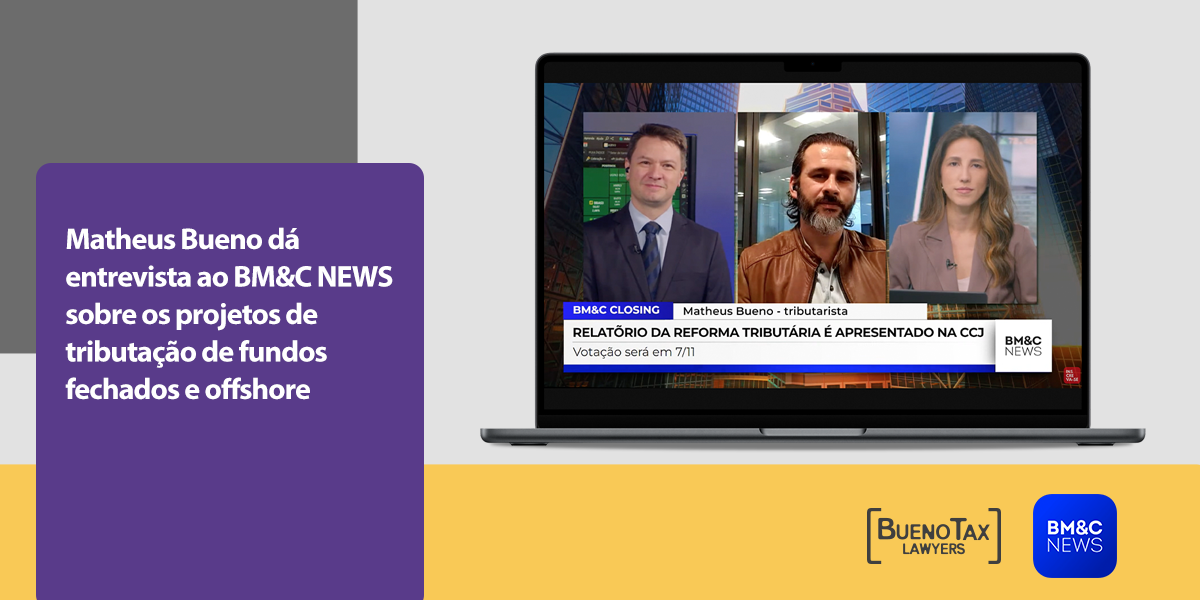Click the 'Votação será em 7/11' subtitle
The height and width of the screenshot is (600, 1200).
[x=633, y=351]
